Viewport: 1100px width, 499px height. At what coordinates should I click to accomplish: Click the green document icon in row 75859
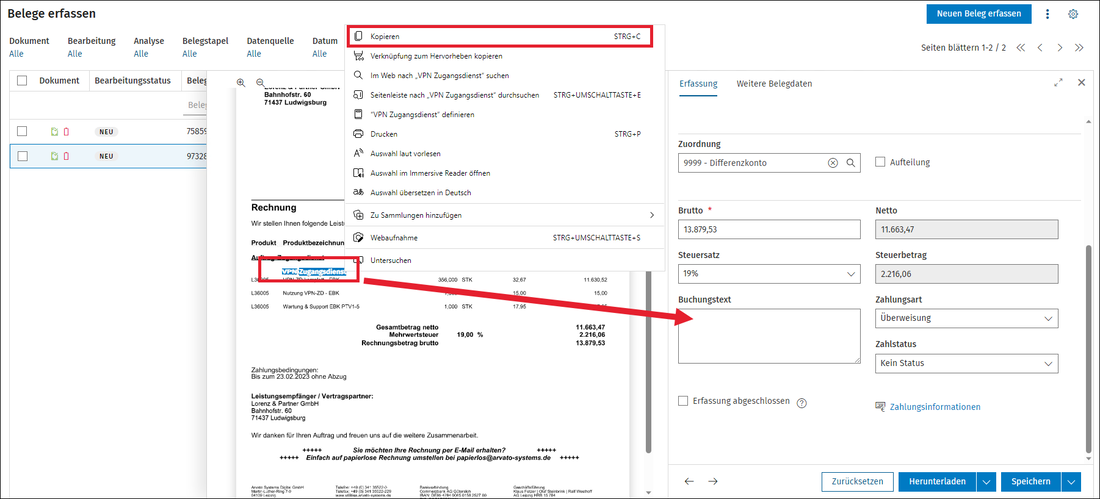[54, 131]
